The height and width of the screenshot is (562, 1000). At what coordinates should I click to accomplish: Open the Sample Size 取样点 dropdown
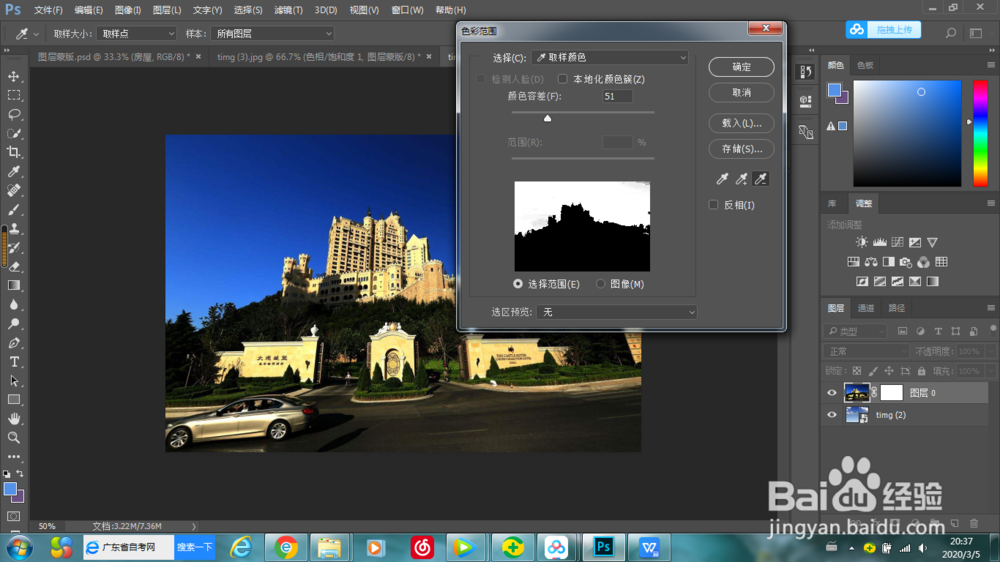136,33
